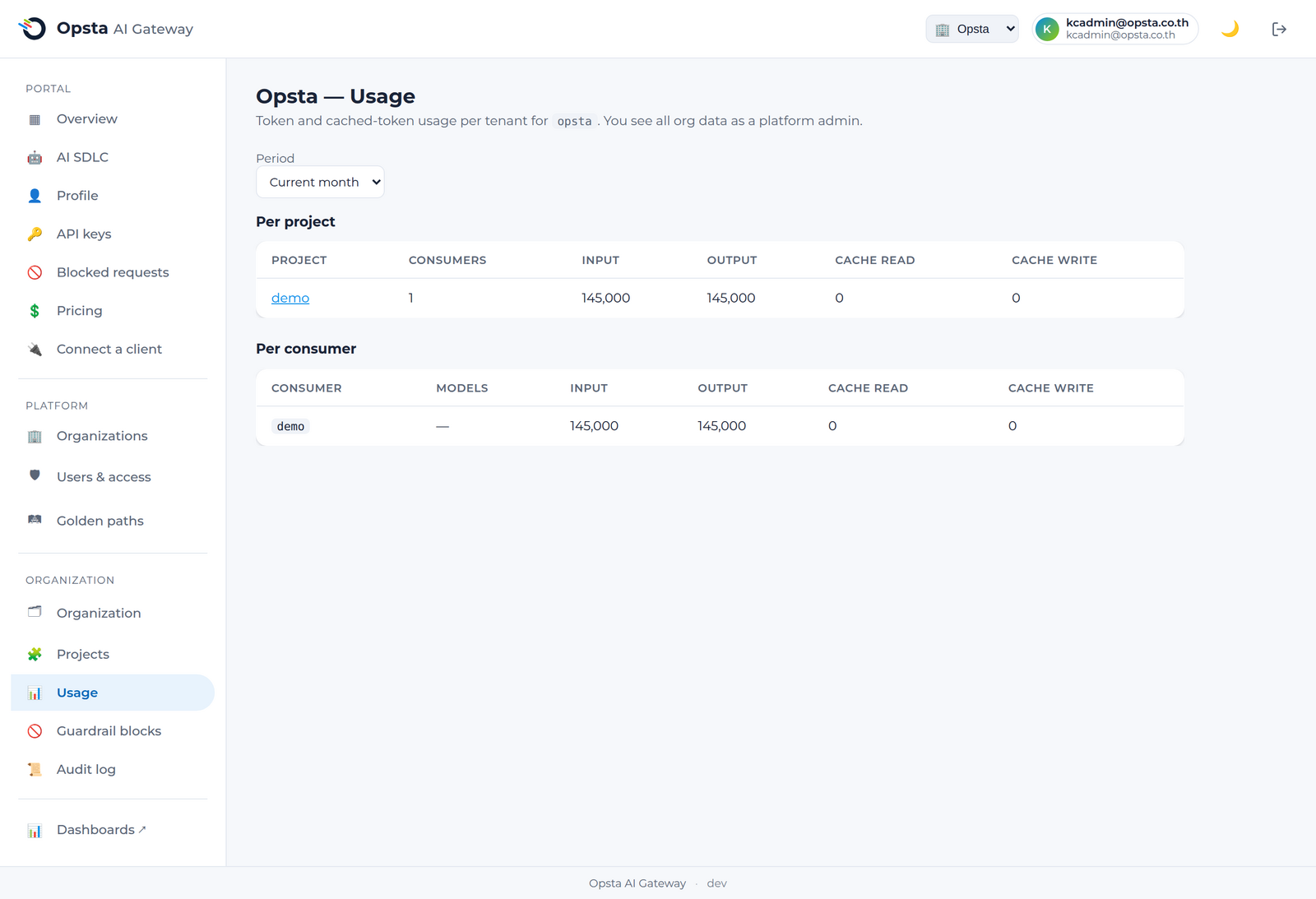1316x899 pixels.
Task: Click the kcadmin@opsta.co.th account name
Action: click(1127, 23)
